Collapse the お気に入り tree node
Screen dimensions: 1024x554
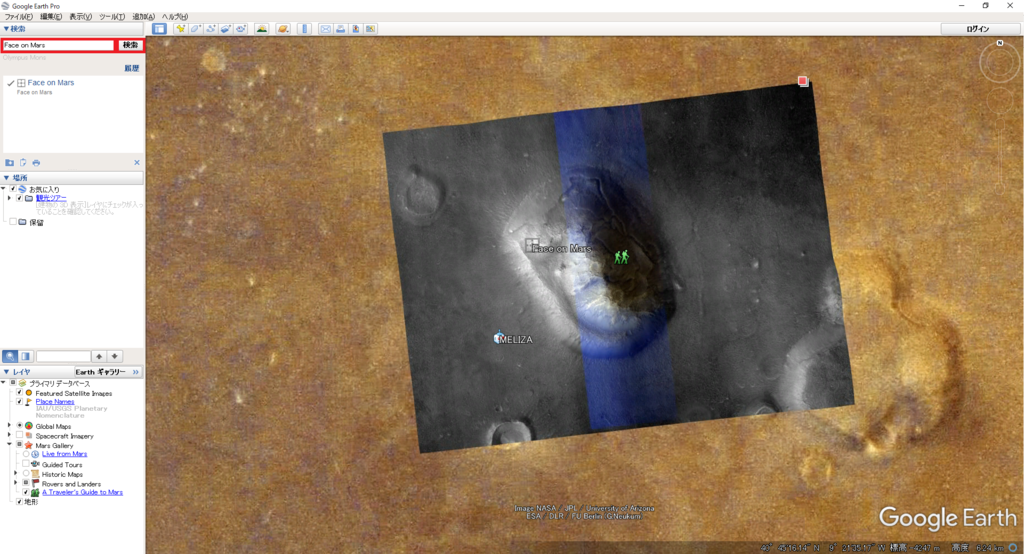(3, 189)
